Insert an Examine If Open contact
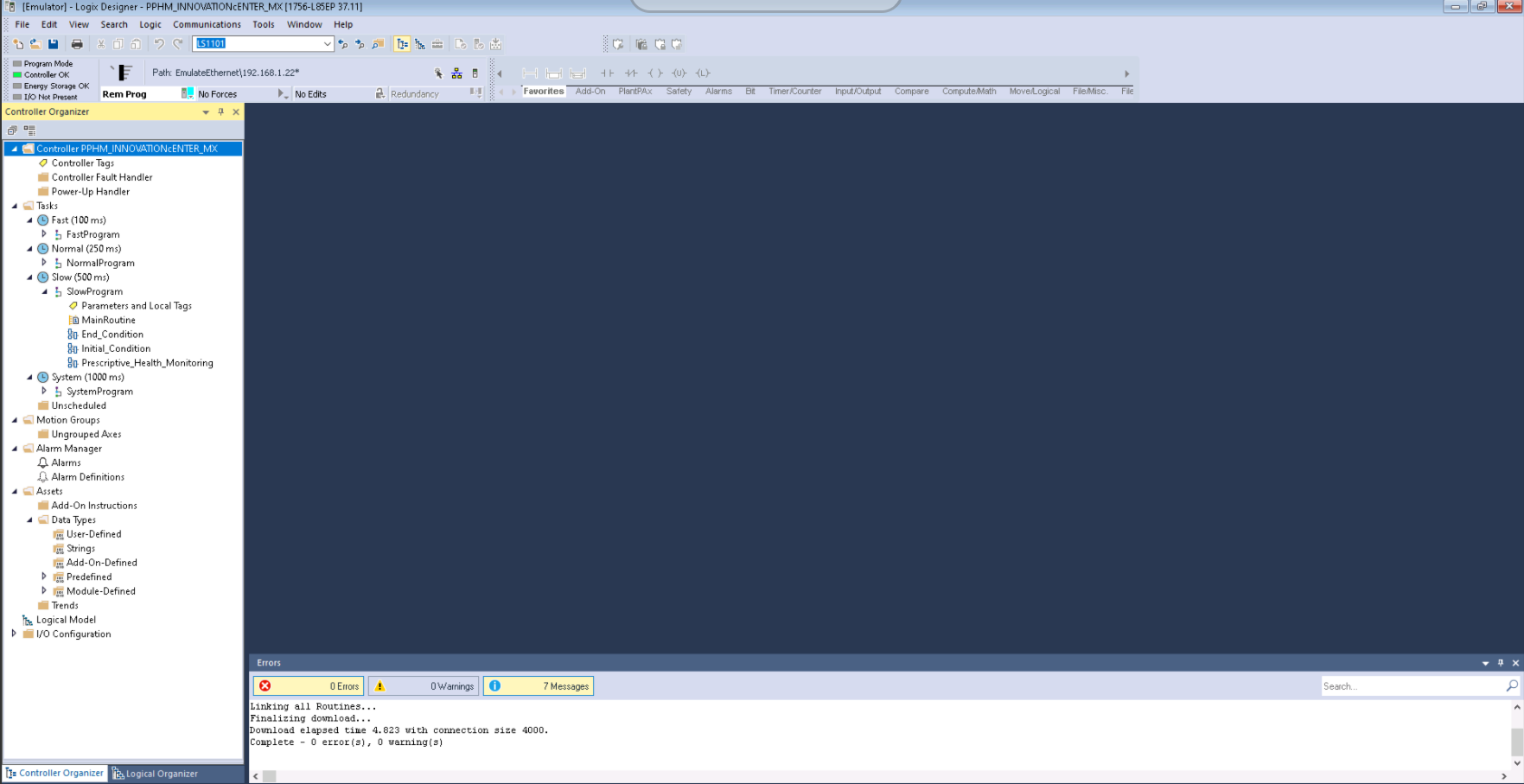The image size is (1524, 784). [x=631, y=73]
